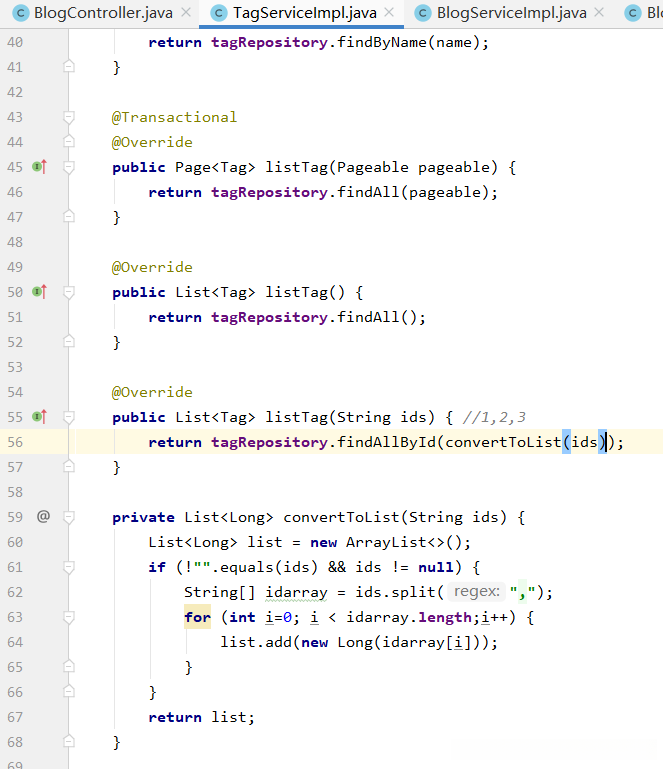Collapse listTag(Pageable) method on line 45
The height and width of the screenshot is (769, 663).
click(x=69, y=167)
